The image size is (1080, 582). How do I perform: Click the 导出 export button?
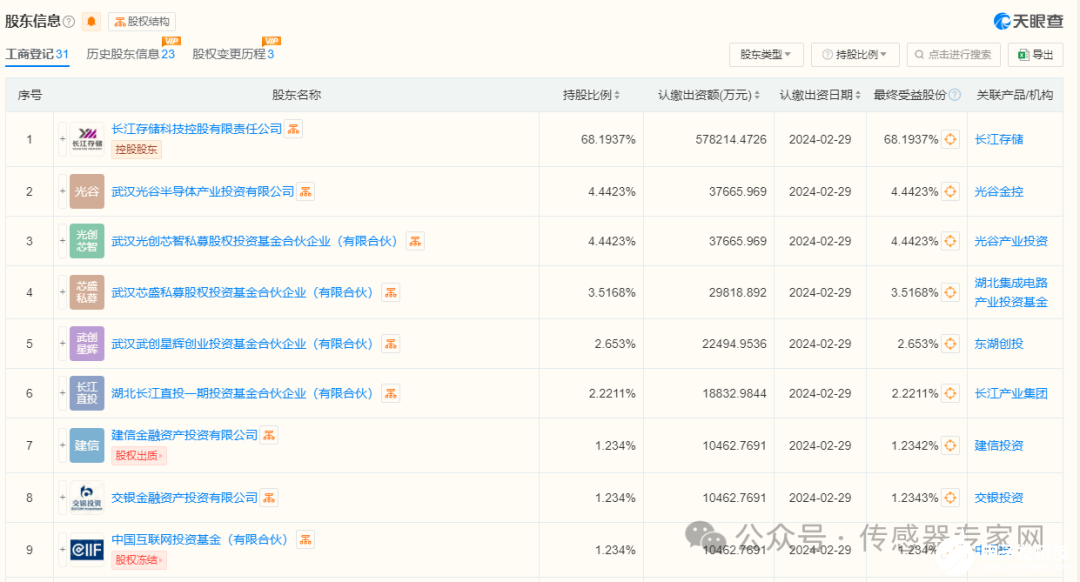(x=1034, y=54)
